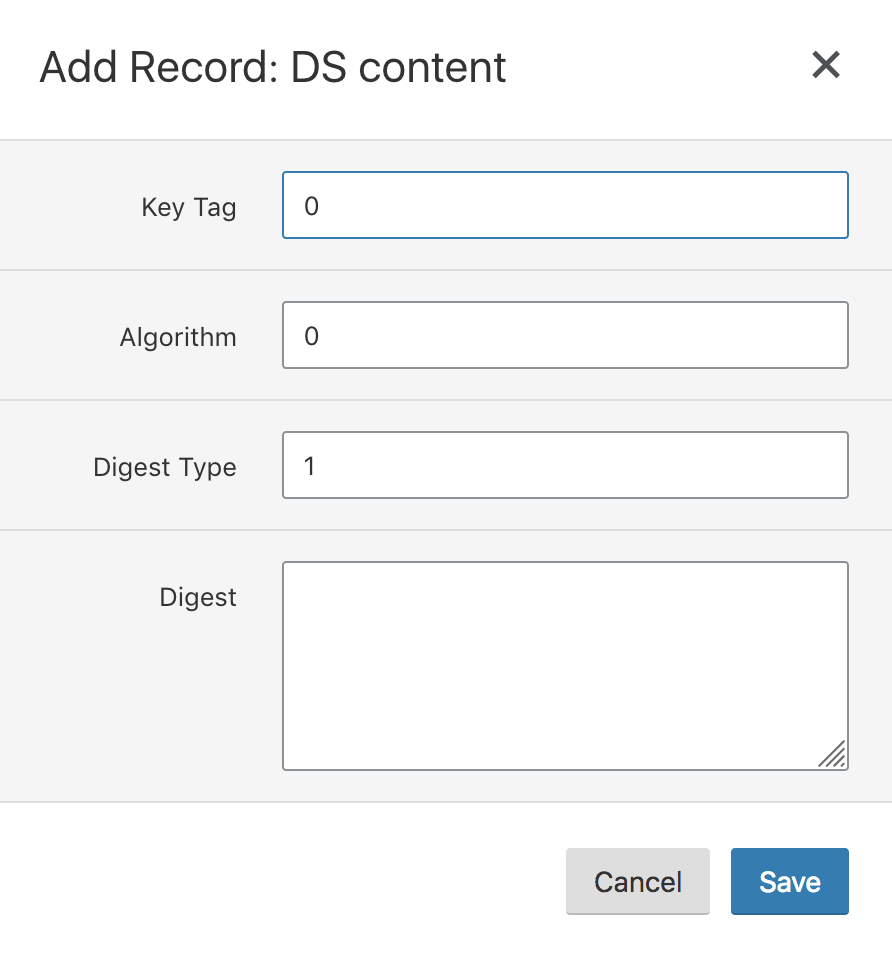Click the "Algorithm" field label
892x958 pixels.
(178, 337)
